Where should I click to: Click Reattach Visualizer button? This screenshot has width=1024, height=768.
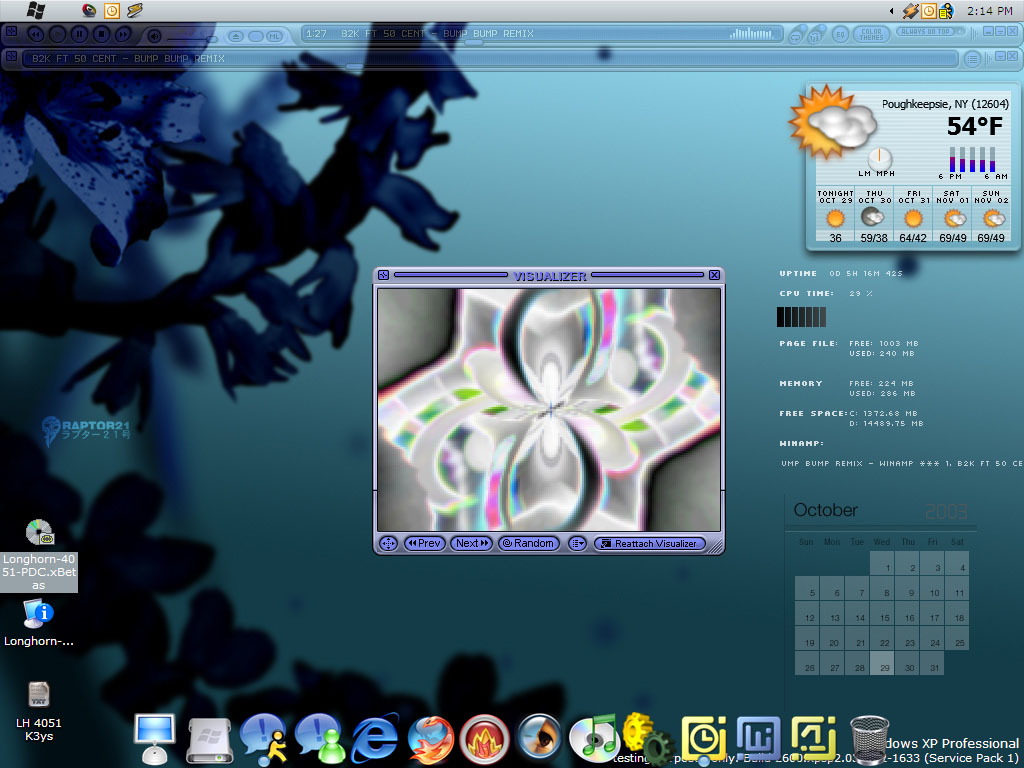[649, 543]
